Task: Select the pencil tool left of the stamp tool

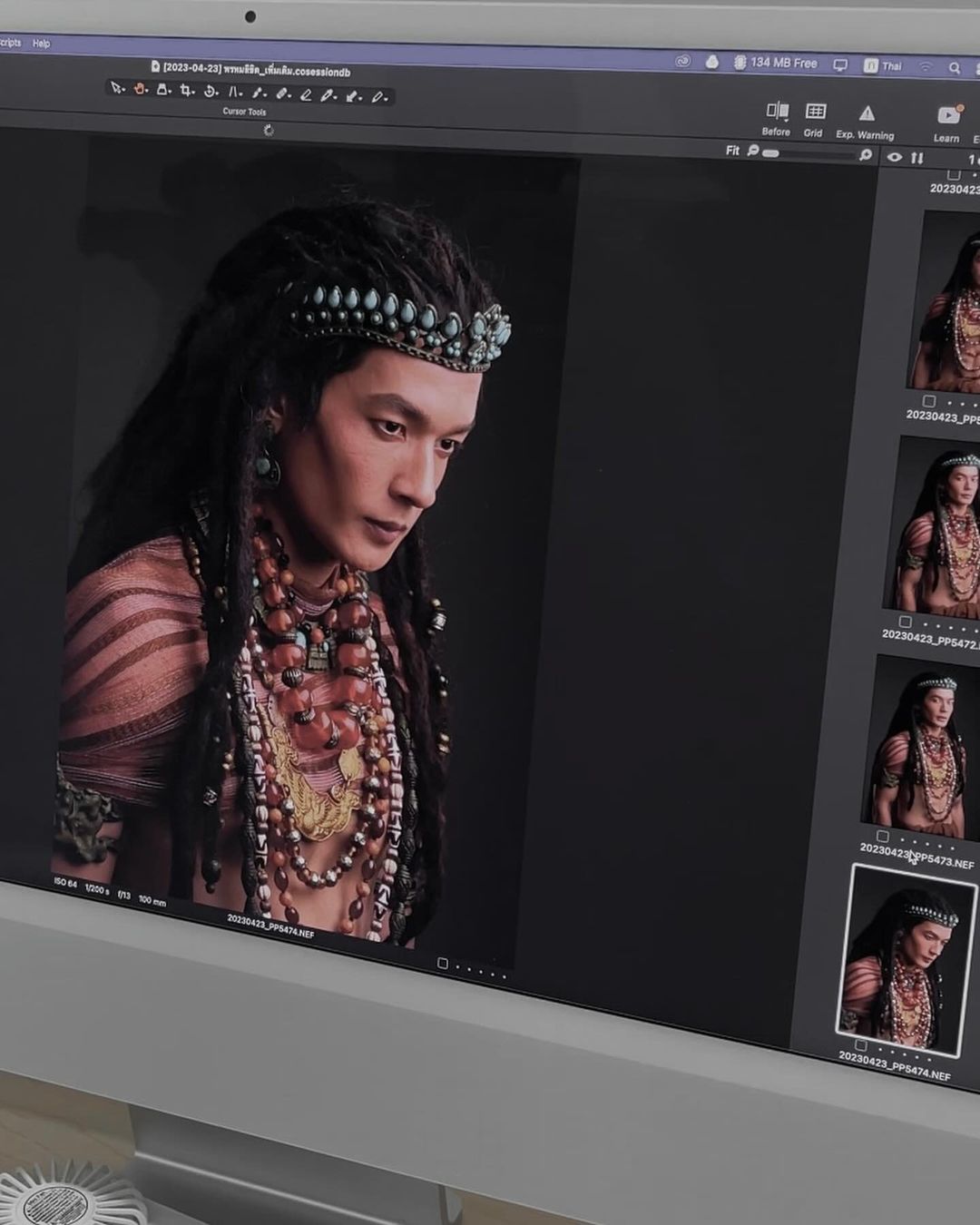Action: (328, 96)
